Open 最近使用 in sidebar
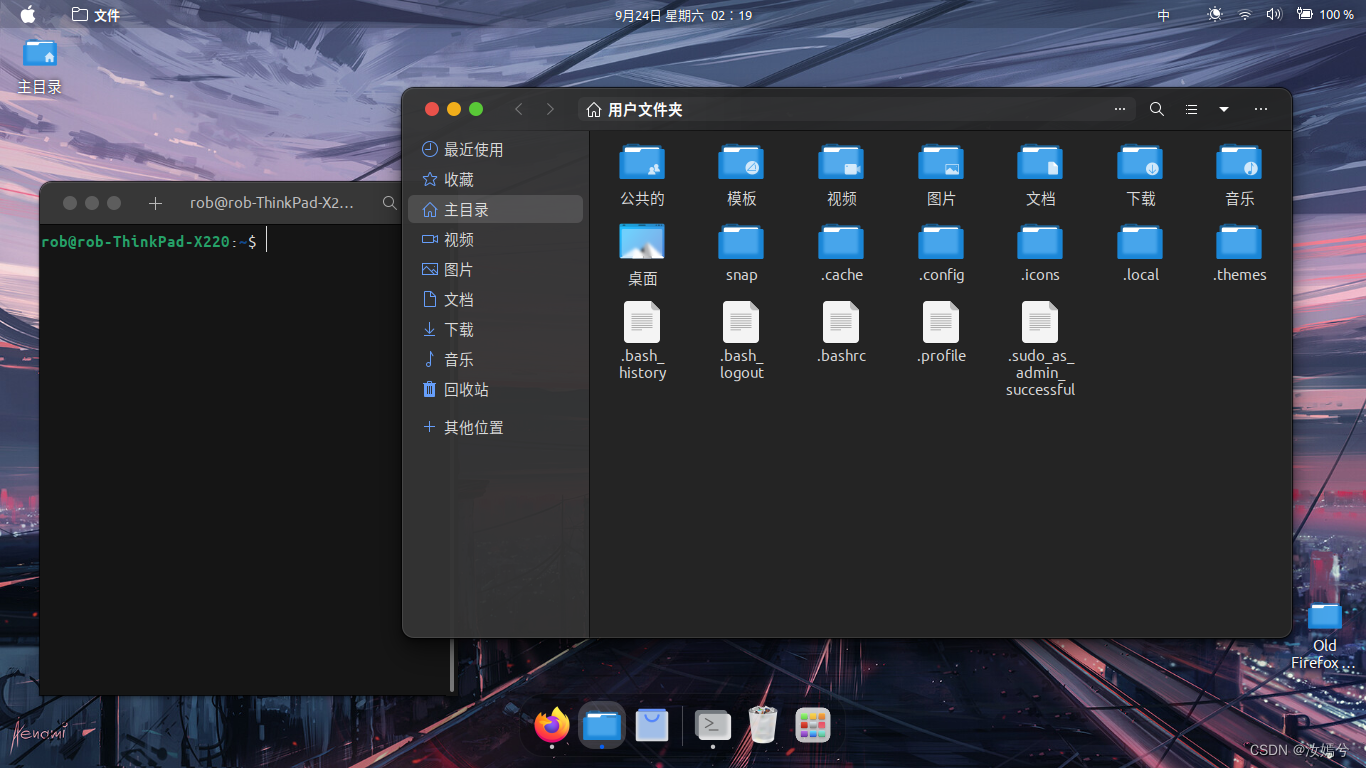The height and width of the screenshot is (768, 1366). (x=495, y=149)
